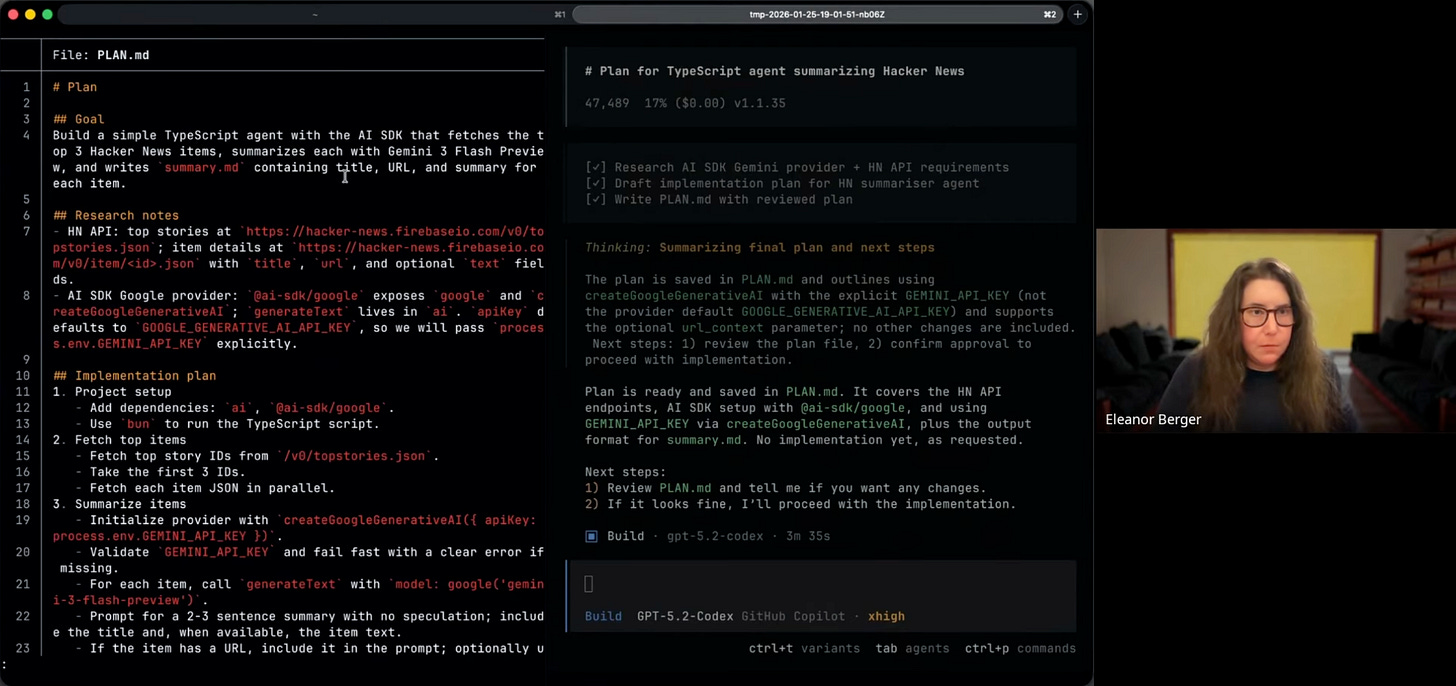Click '1) Review PLAN.md' next step line
1456x686 pixels.
click(785, 488)
